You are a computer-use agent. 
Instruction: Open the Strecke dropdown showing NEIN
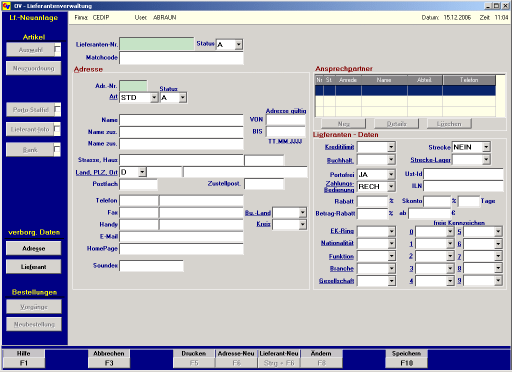tap(486, 147)
